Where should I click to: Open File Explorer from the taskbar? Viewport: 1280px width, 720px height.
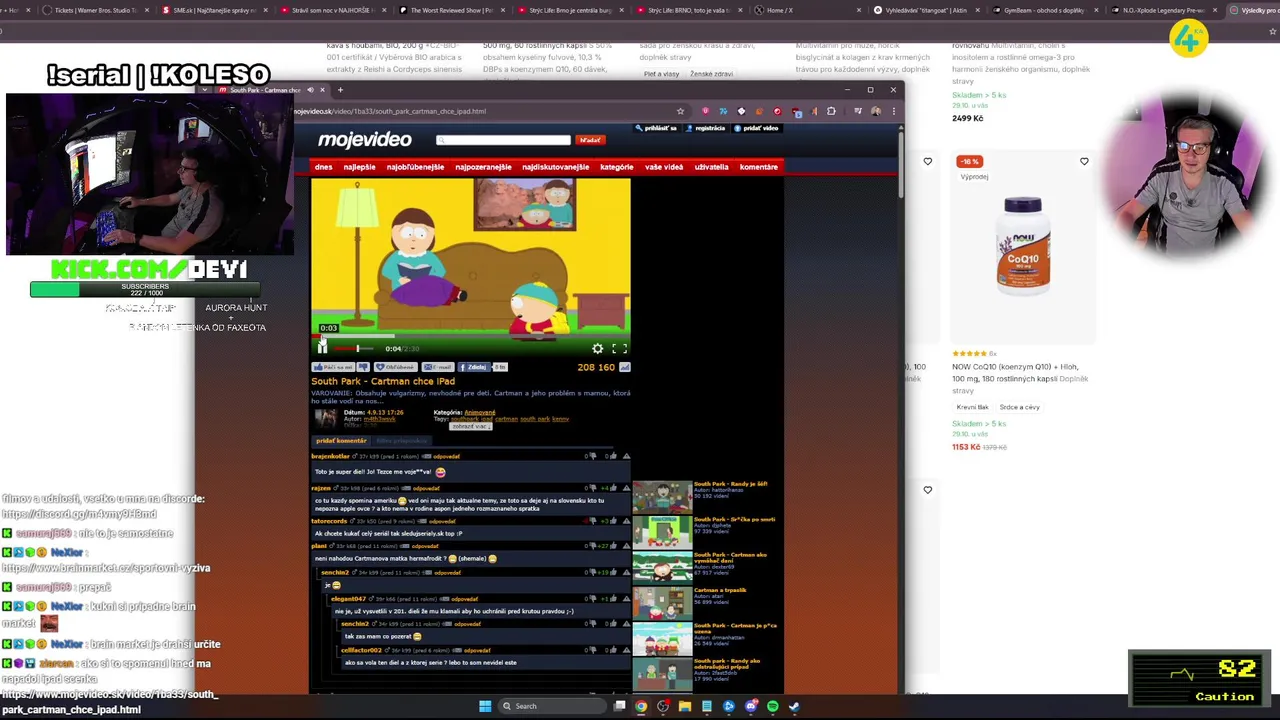685,706
